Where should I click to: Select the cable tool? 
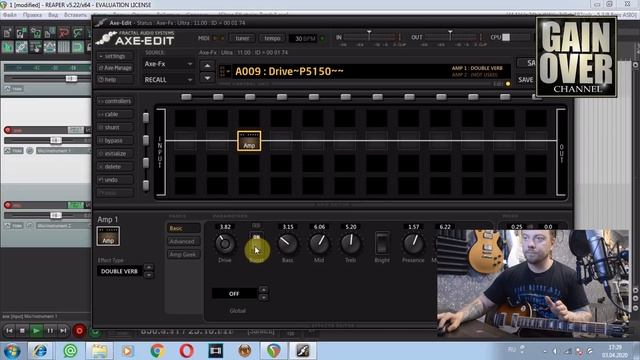[x=115, y=114]
